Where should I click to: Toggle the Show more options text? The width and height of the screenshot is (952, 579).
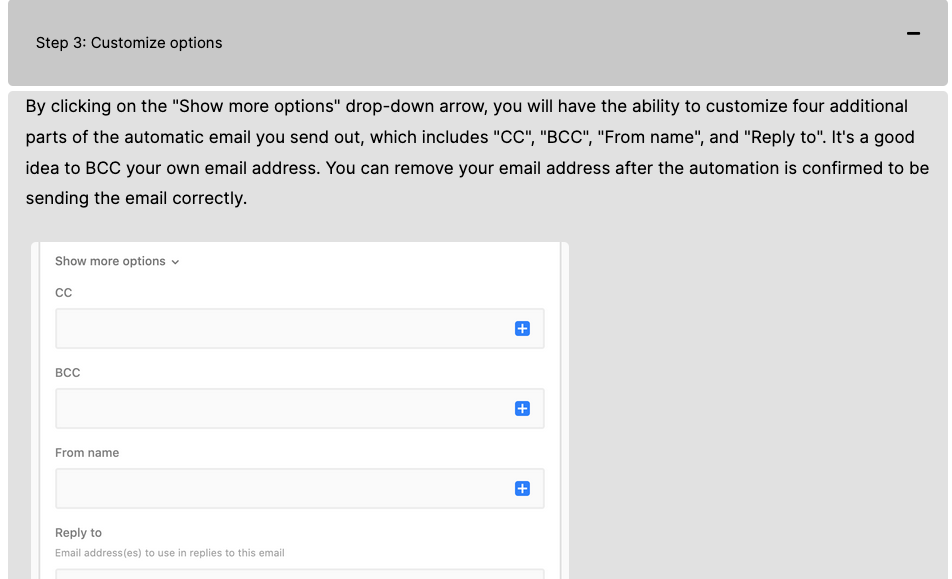coord(110,261)
